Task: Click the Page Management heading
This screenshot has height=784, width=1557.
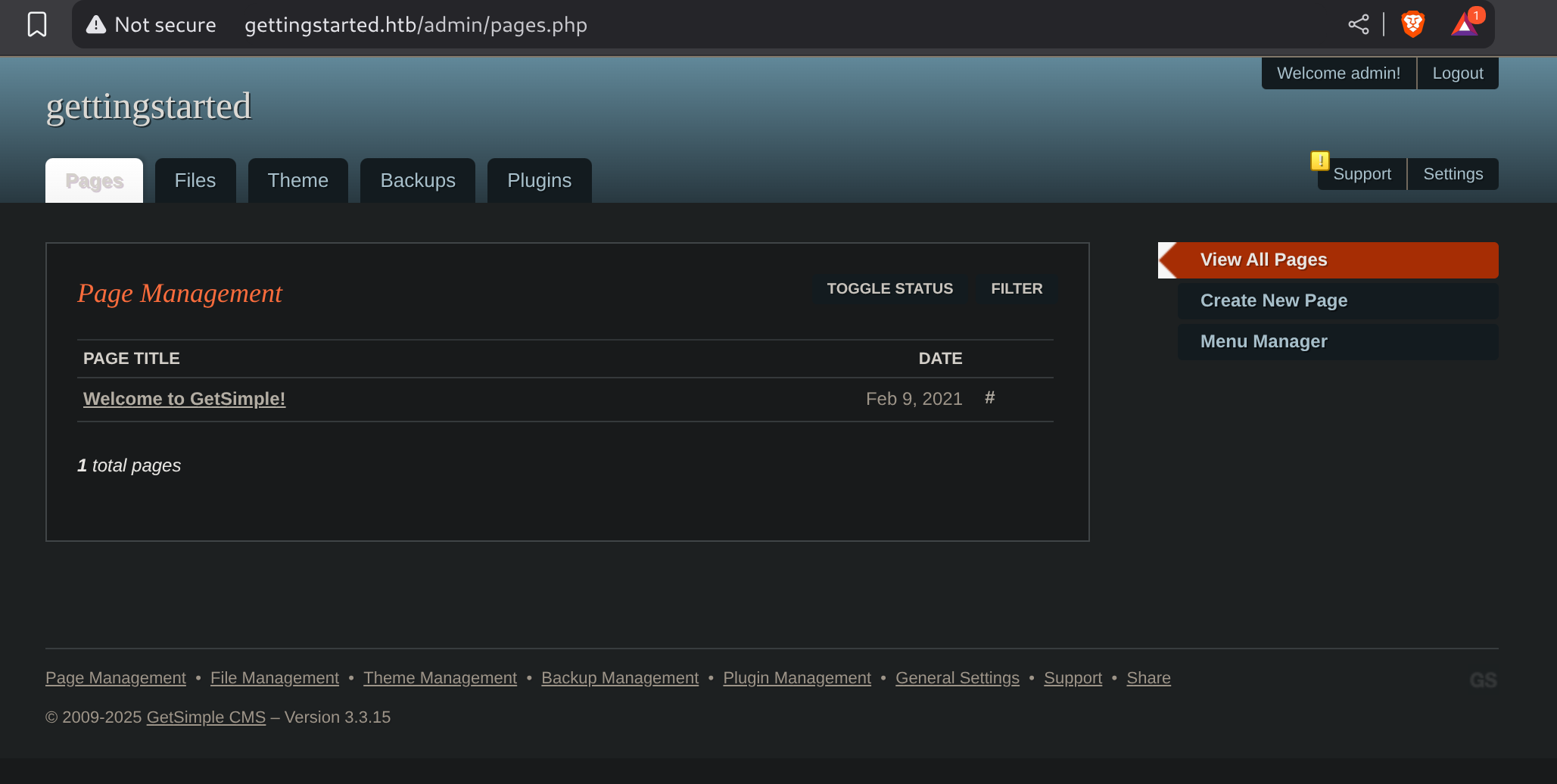Action: coord(179,293)
